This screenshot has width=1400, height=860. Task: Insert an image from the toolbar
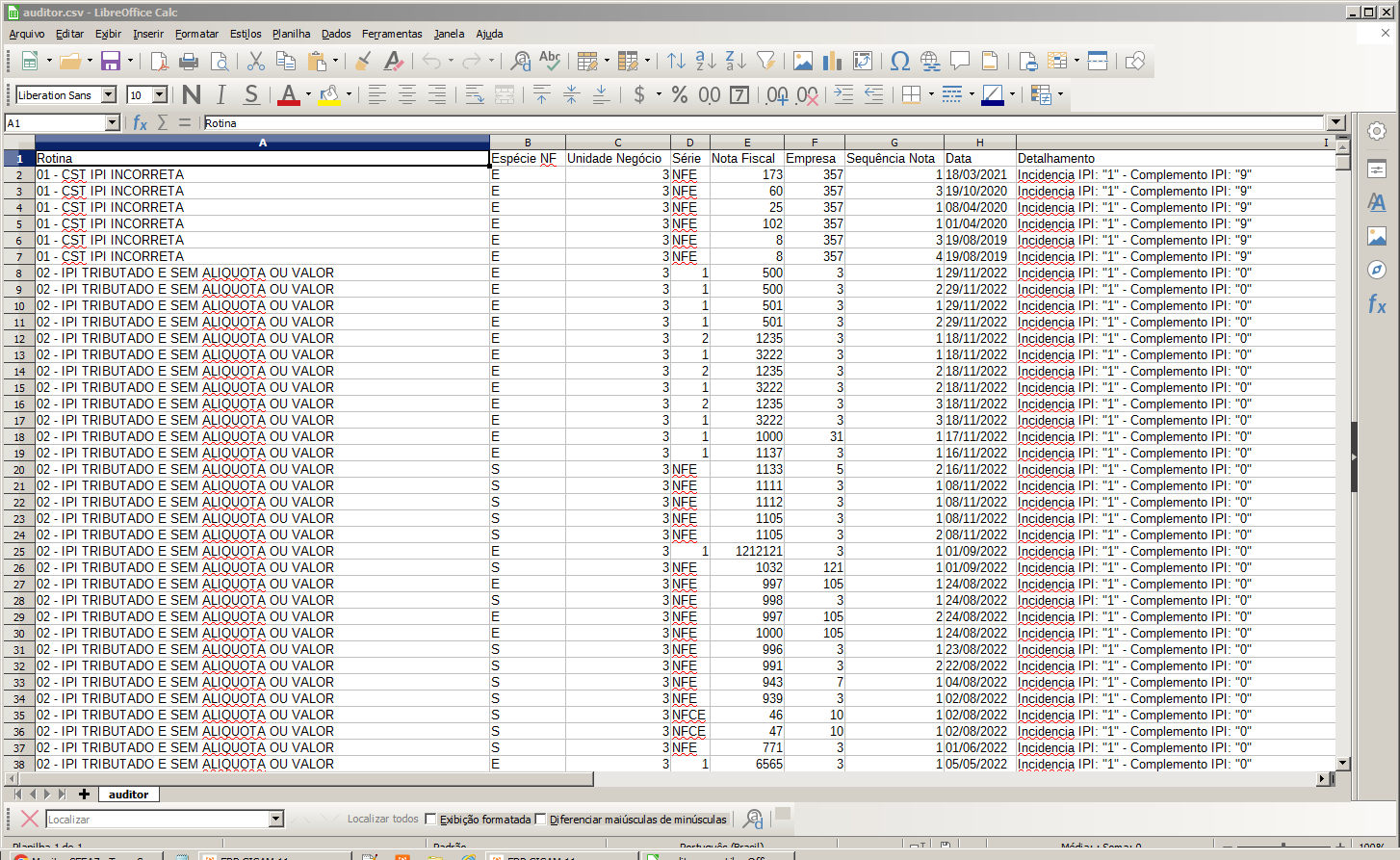tap(803, 61)
